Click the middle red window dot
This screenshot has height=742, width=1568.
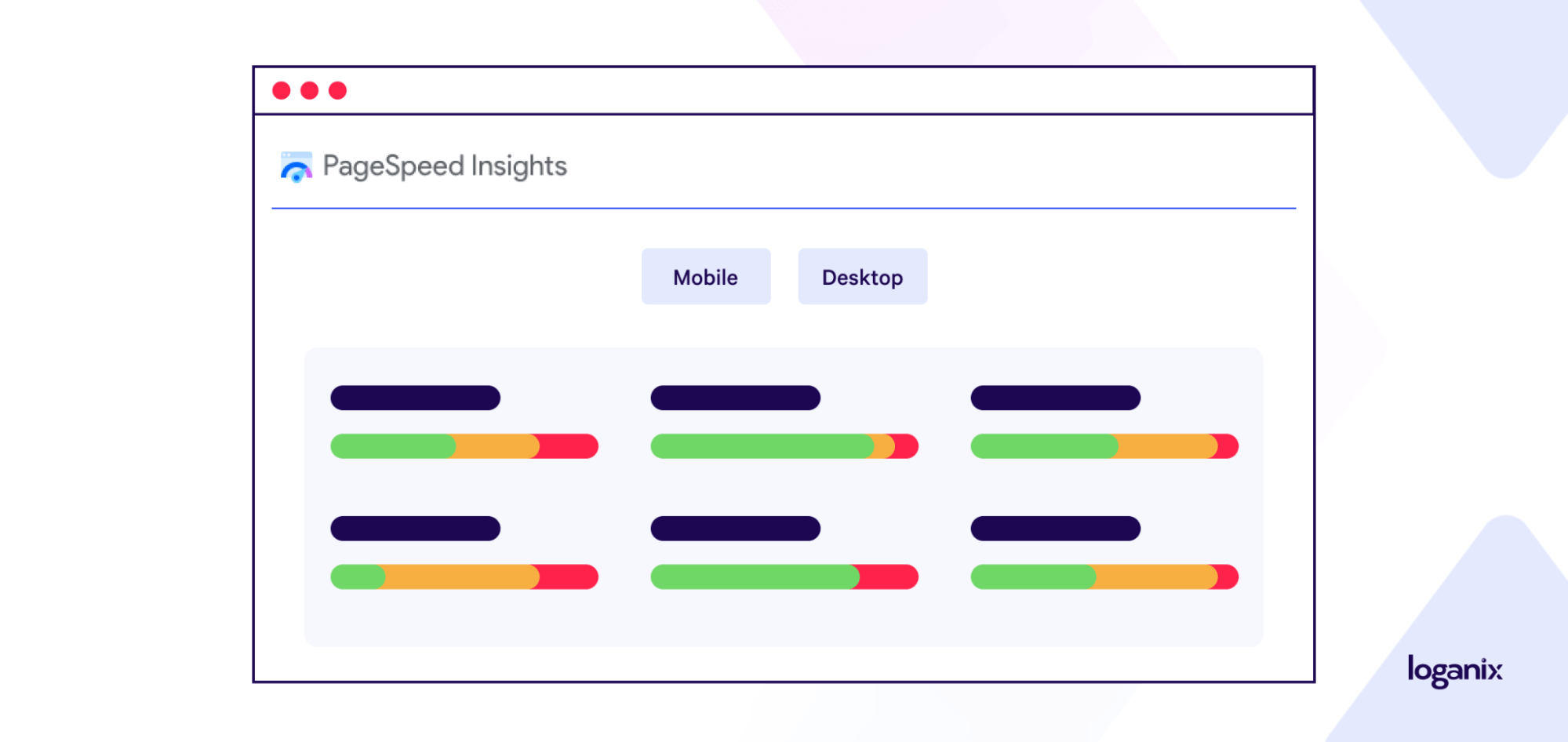(310, 90)
